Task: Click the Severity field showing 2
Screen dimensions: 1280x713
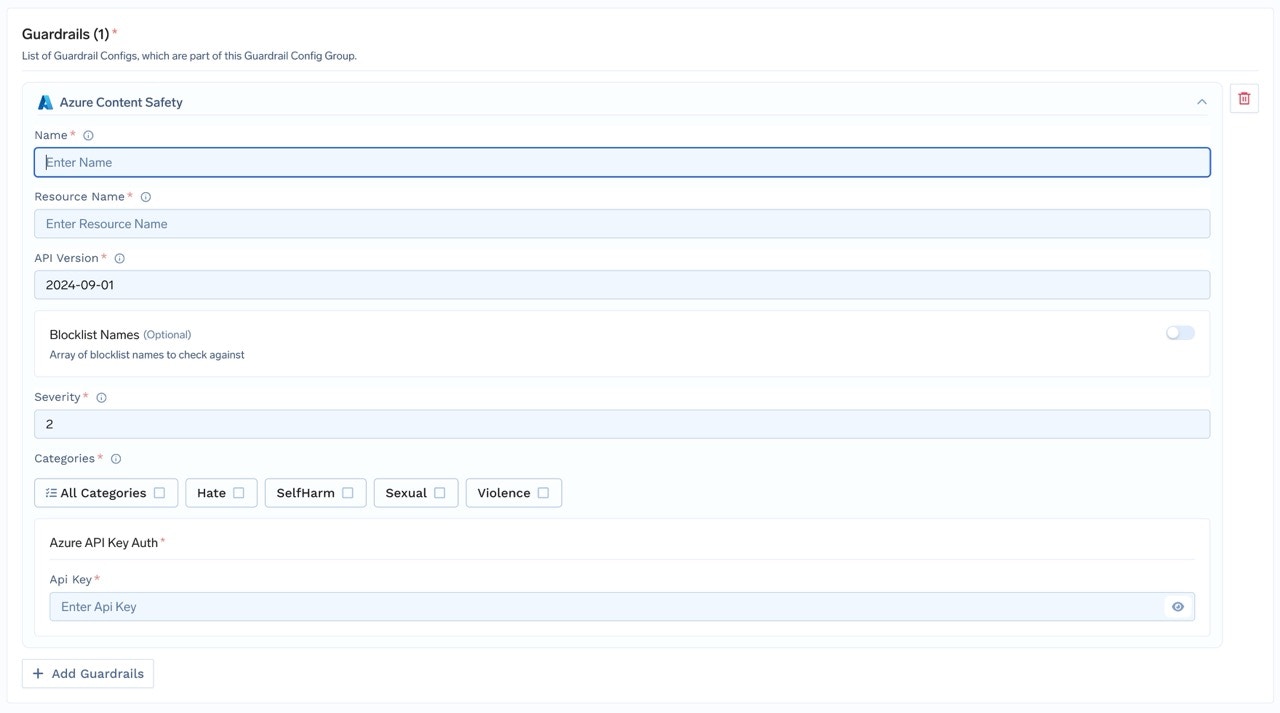Action: [x=622, y=424]
